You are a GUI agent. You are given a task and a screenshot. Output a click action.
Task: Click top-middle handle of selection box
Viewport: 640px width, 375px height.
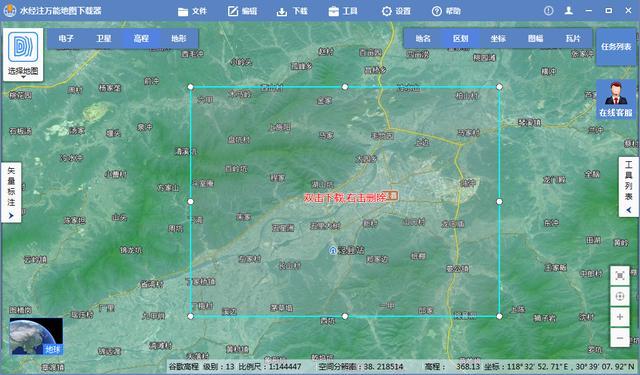tap(345, 87)
